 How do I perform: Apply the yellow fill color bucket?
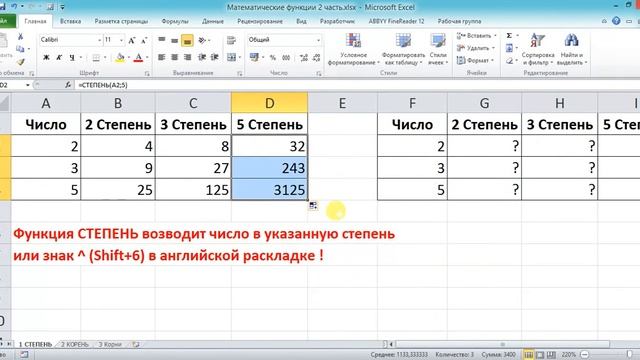click(x=120, y=58)
